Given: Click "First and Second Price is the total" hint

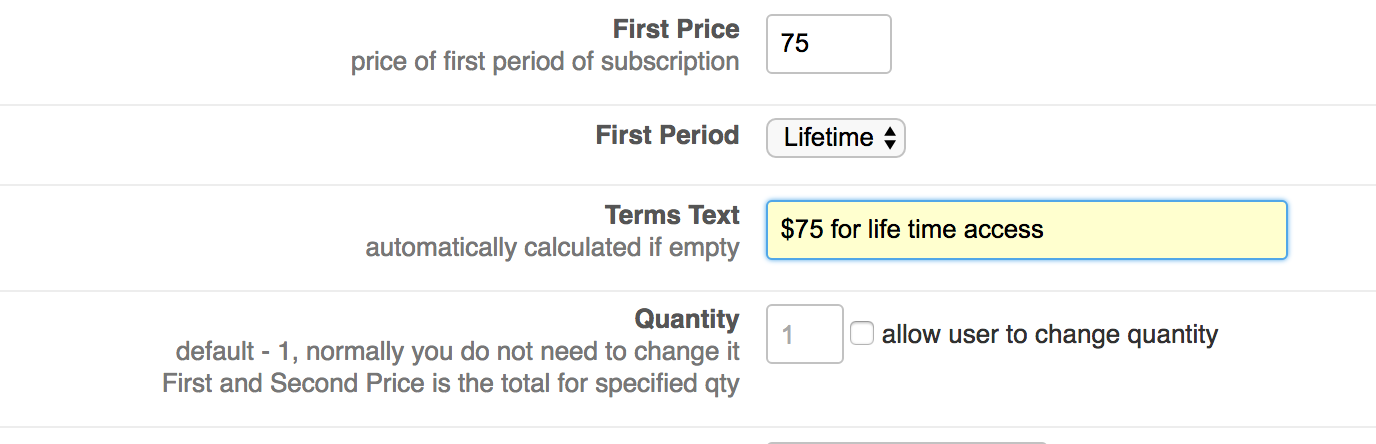Looking at the screenshot, I should point(450,383).
